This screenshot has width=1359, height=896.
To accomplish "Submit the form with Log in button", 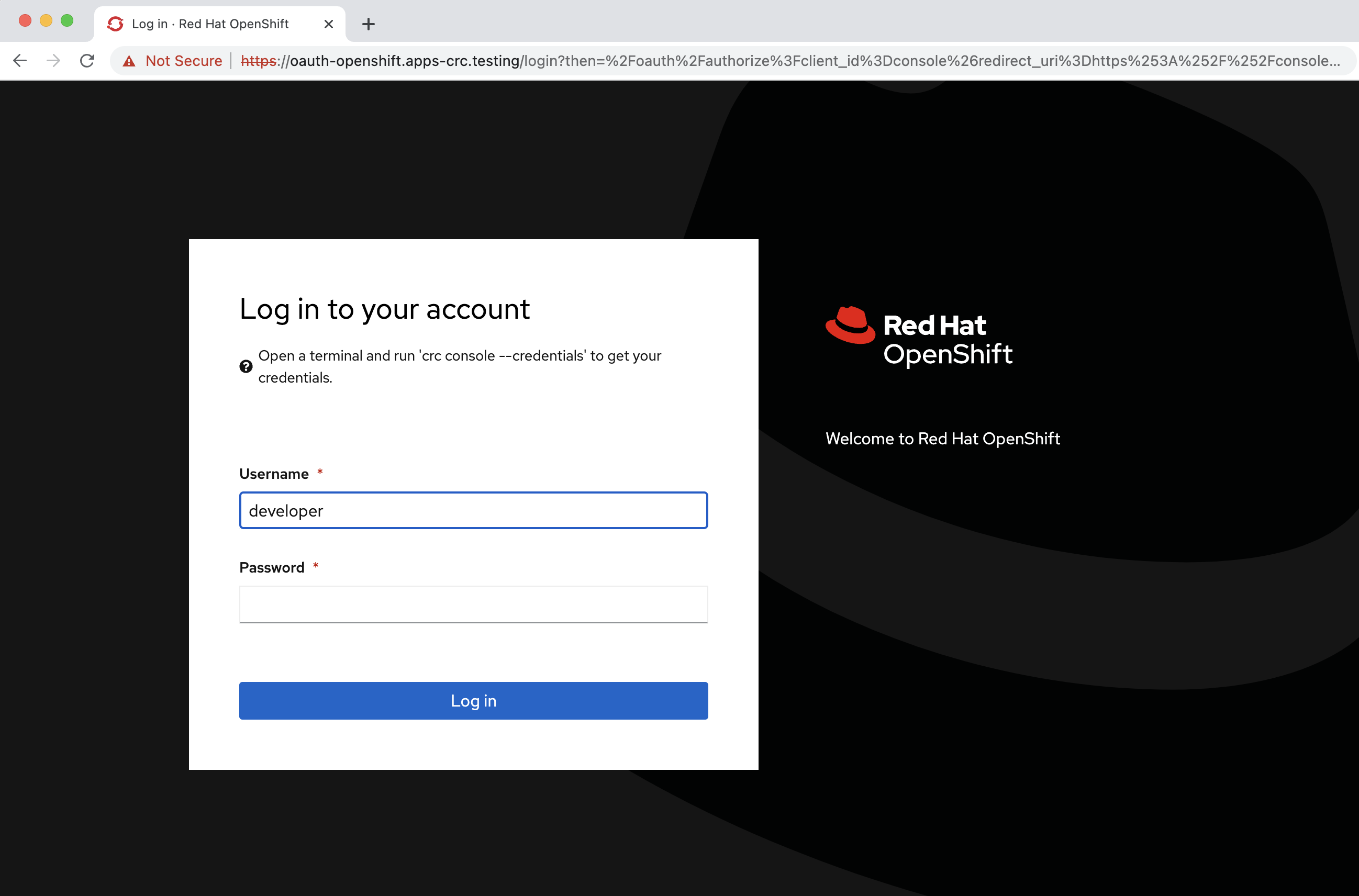I will tap(473, 701).
